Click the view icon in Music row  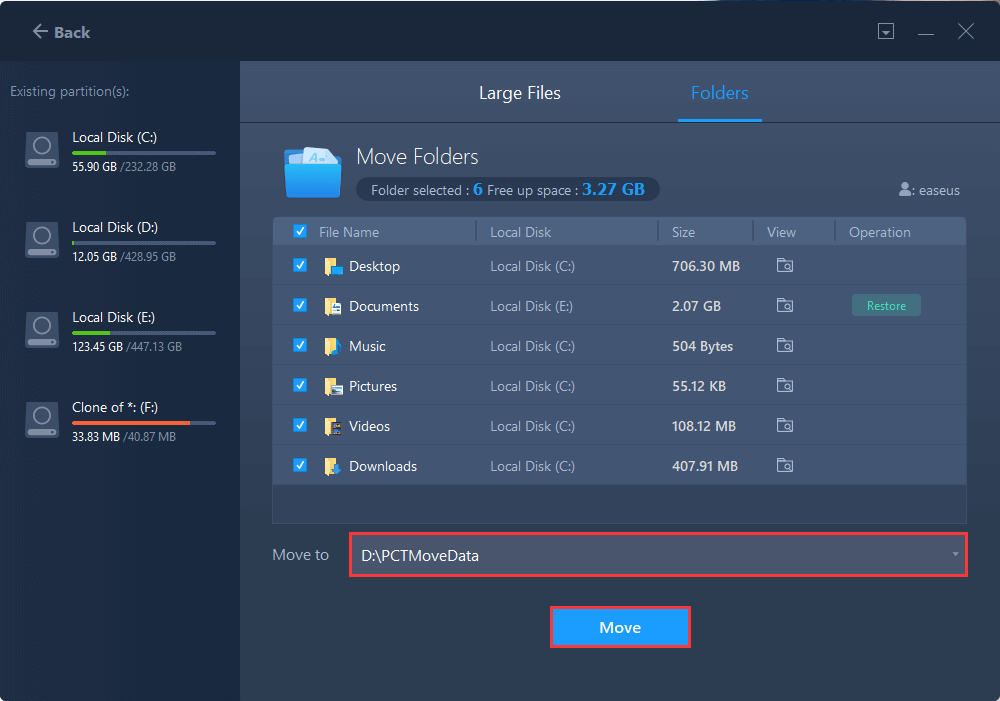[x=785, y=346]
